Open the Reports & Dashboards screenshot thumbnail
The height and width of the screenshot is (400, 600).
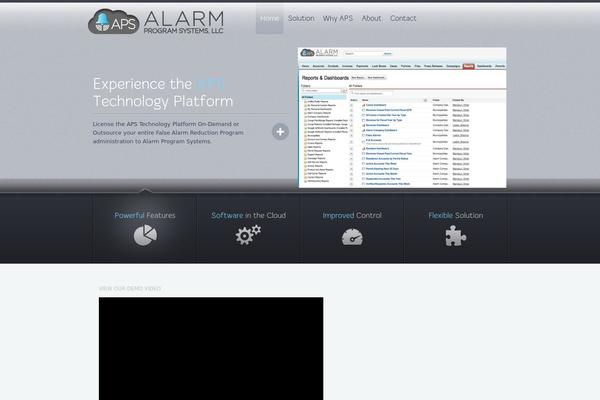[x=402, y=118]
